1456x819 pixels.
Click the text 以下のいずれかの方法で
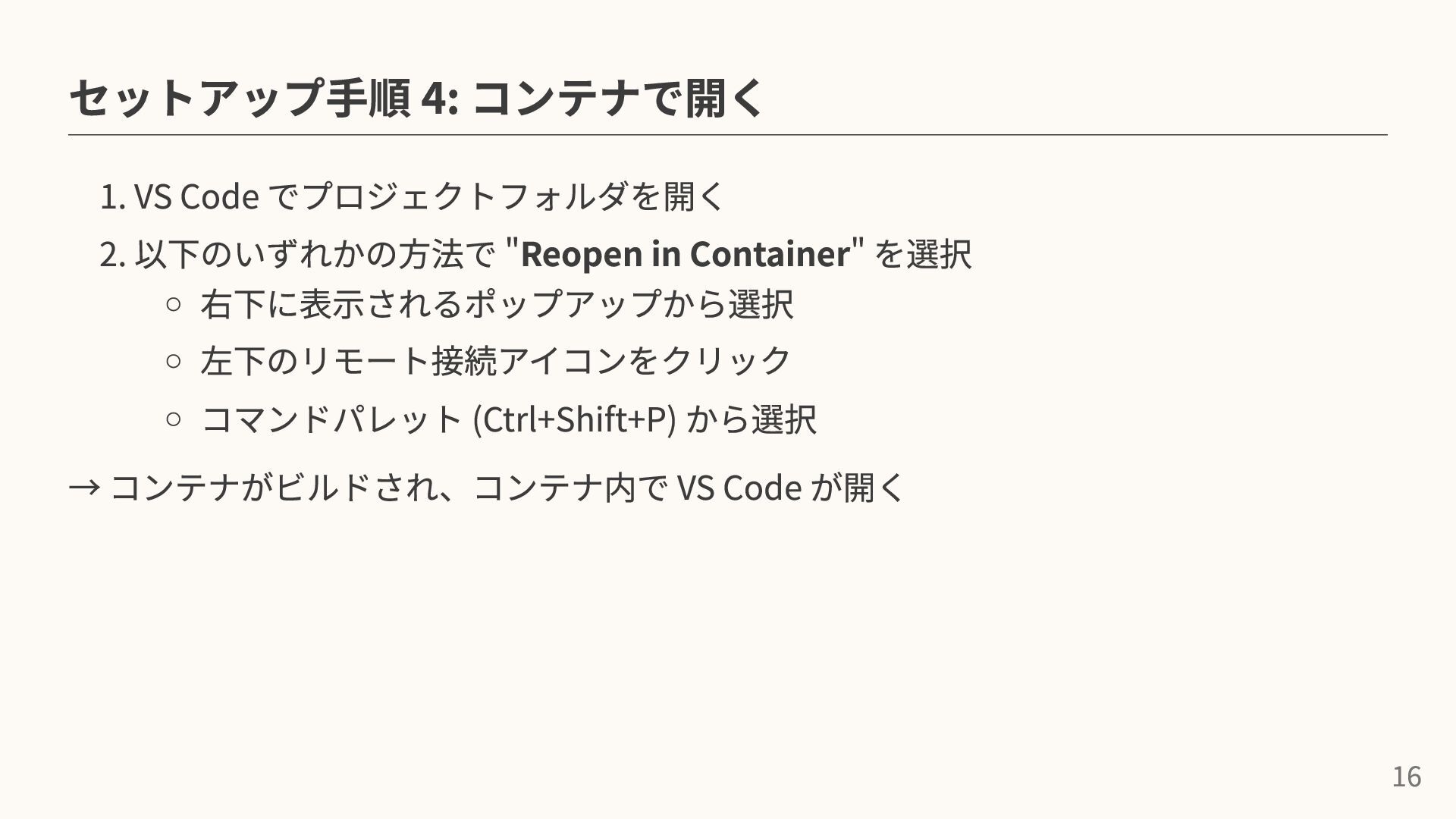[x=315, y=255]
